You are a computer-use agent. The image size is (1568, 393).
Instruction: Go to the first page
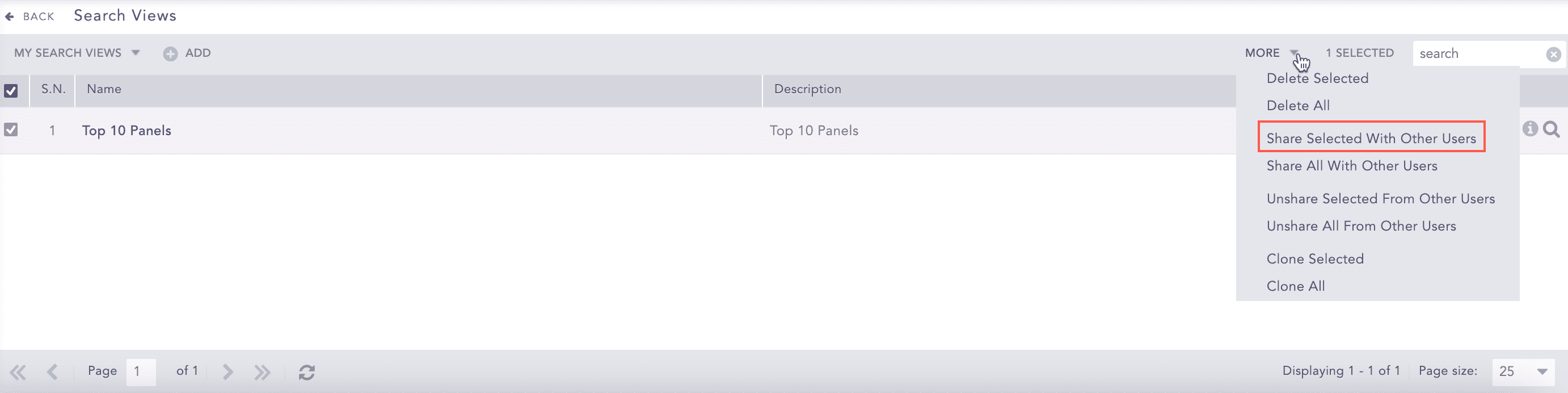18,371
